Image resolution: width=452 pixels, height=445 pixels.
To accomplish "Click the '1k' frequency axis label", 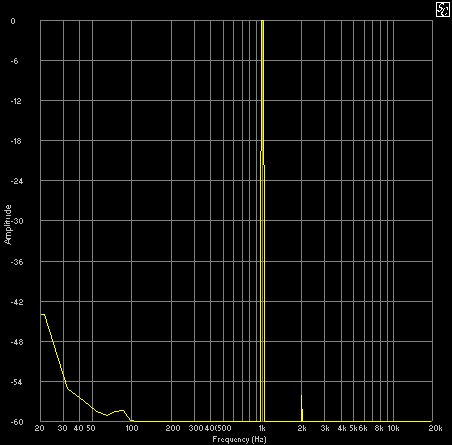I will [262, 428].
